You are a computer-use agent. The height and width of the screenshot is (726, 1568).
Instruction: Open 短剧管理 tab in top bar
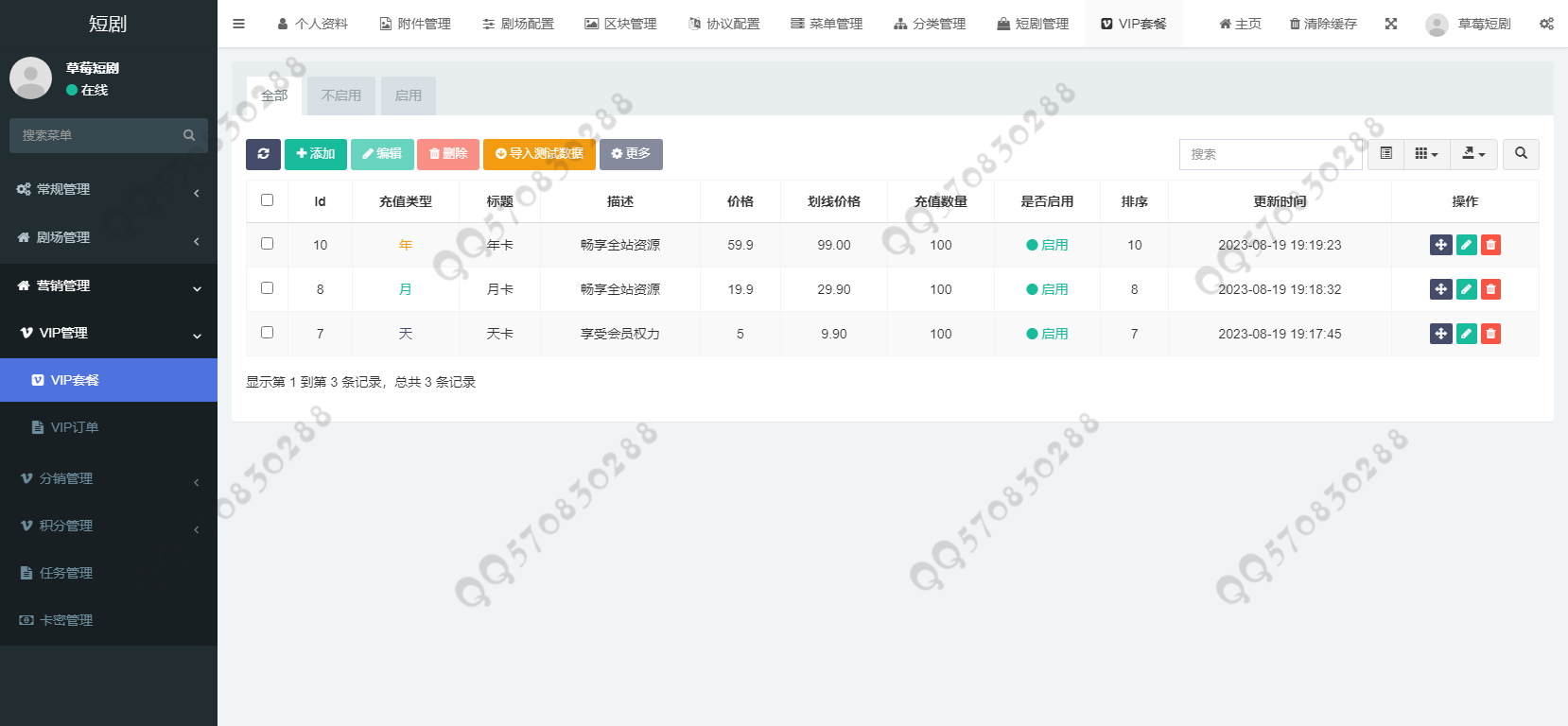[x=1033, y=24]
